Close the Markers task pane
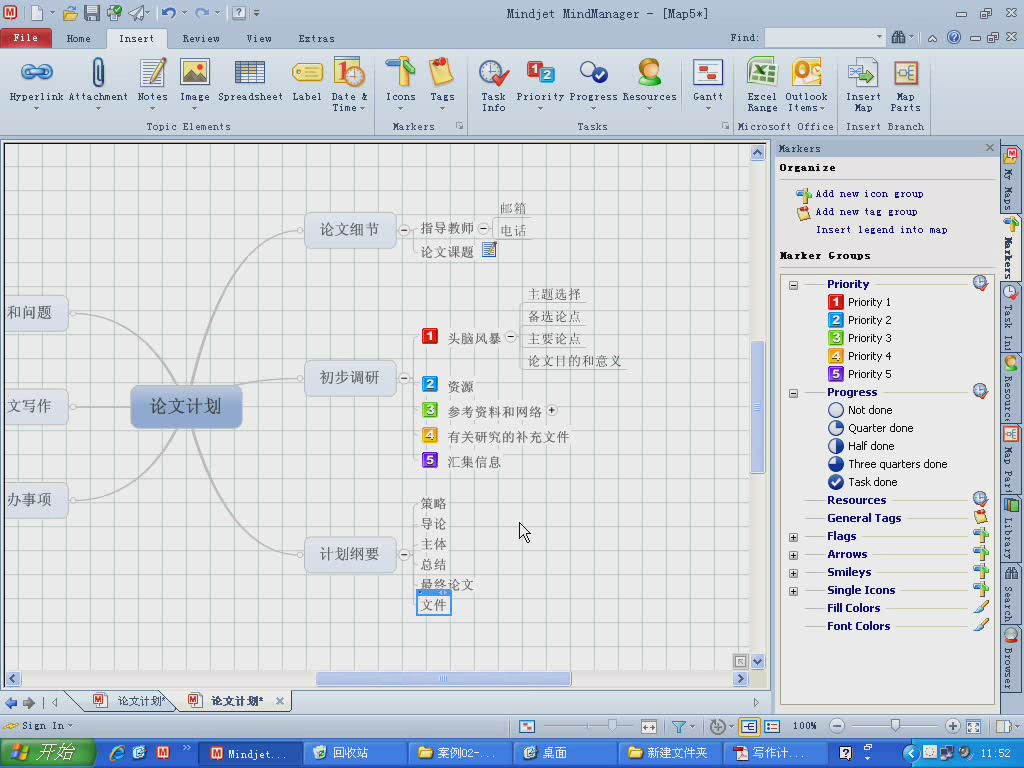 989,148
